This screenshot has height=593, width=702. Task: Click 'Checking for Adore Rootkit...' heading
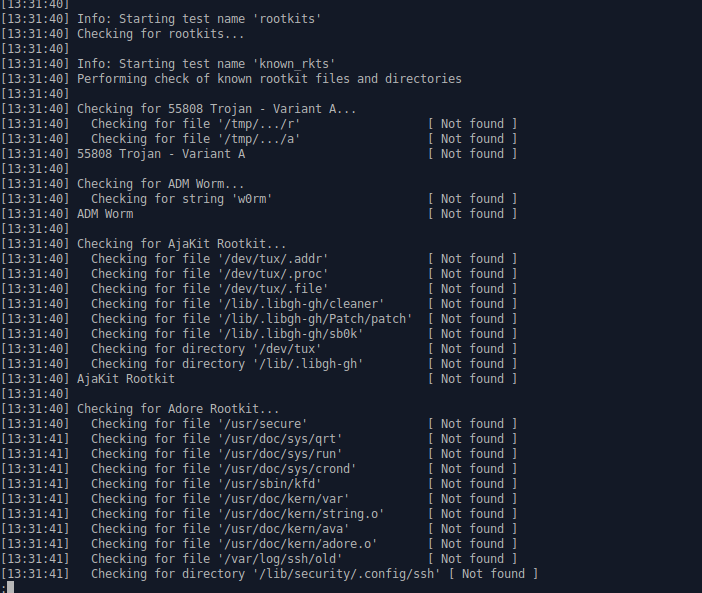pos(178,409)
